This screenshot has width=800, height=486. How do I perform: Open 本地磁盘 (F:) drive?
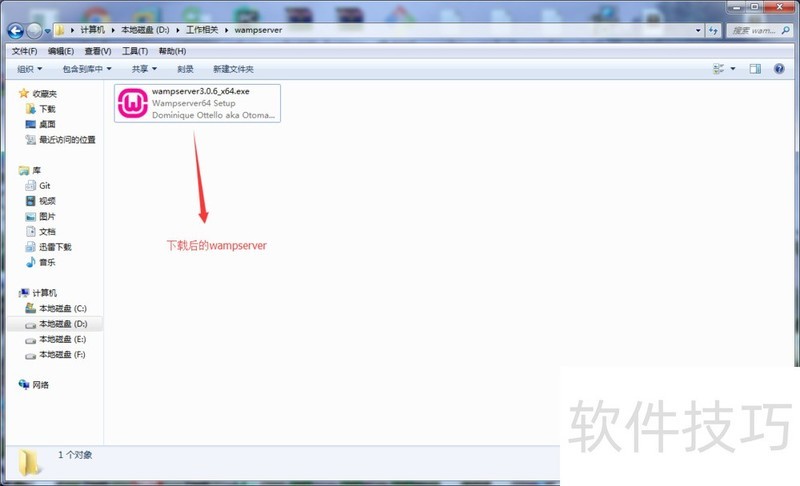[55, 354]
